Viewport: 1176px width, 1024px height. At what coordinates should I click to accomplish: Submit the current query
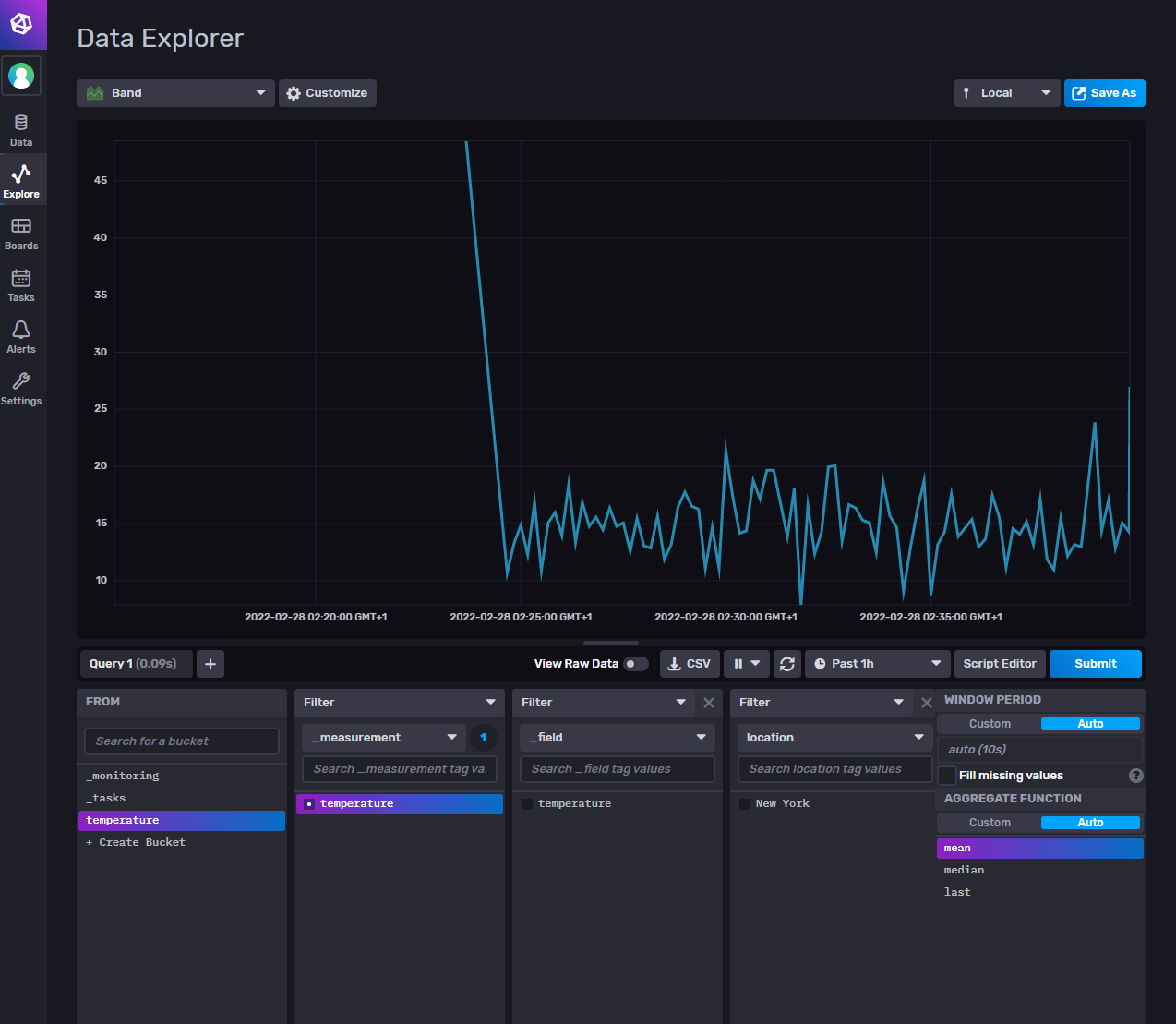[1095, 663]
